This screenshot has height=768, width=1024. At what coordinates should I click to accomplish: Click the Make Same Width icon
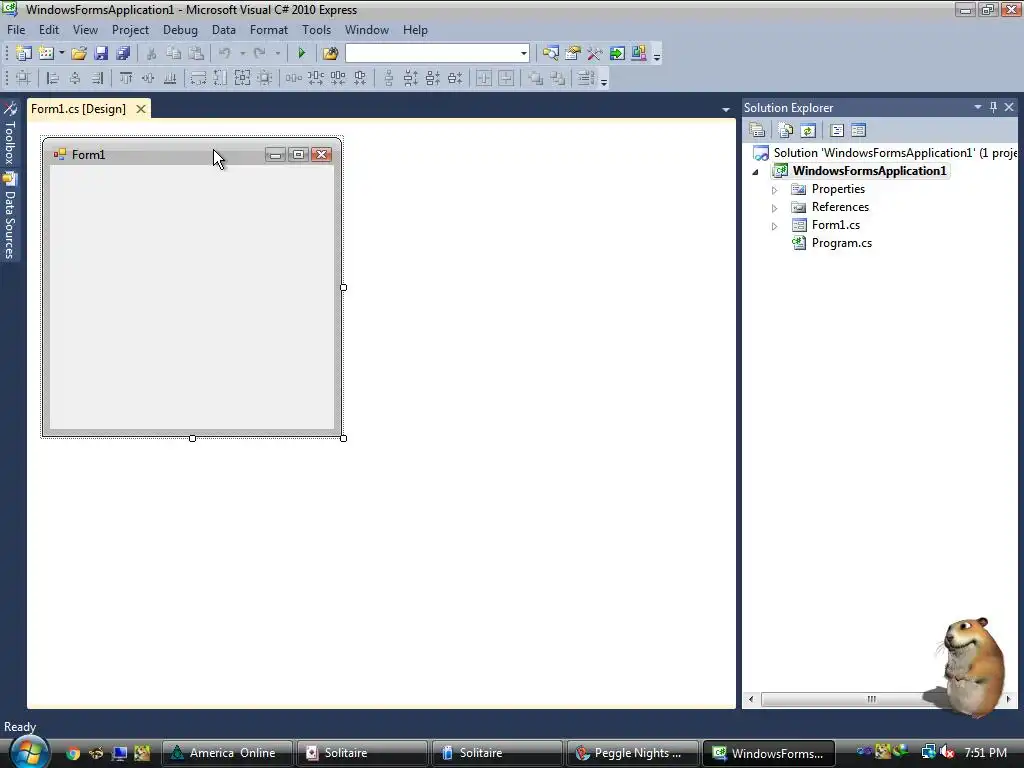[x=198, y=78]
